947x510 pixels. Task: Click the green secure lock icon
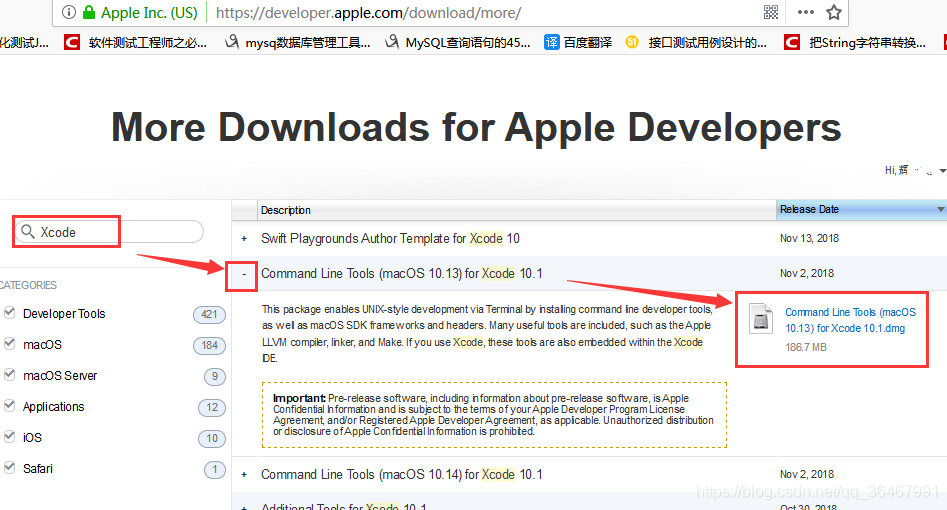[89, 12]
